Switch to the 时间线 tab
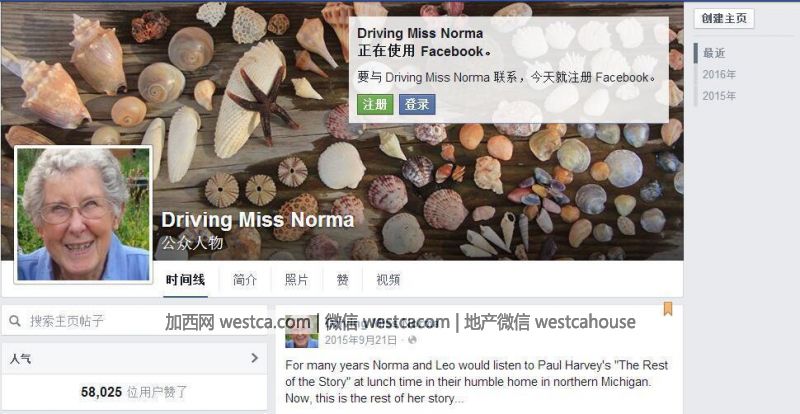The width and height of the screenshot is (800, 414). click(185, 280)
